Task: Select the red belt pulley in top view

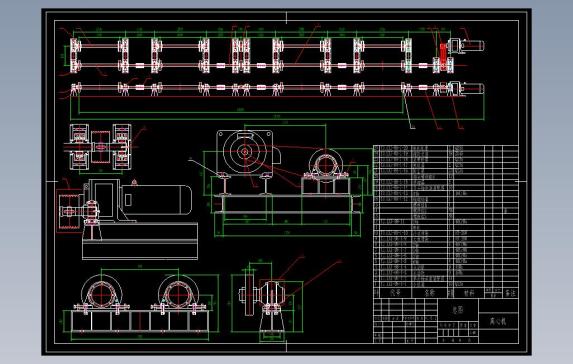Action: point(443,56)
